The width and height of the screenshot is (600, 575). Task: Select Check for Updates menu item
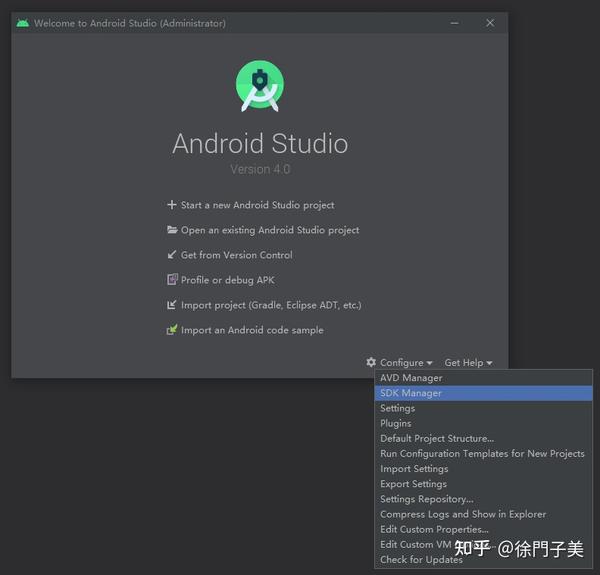coord(484,559)
